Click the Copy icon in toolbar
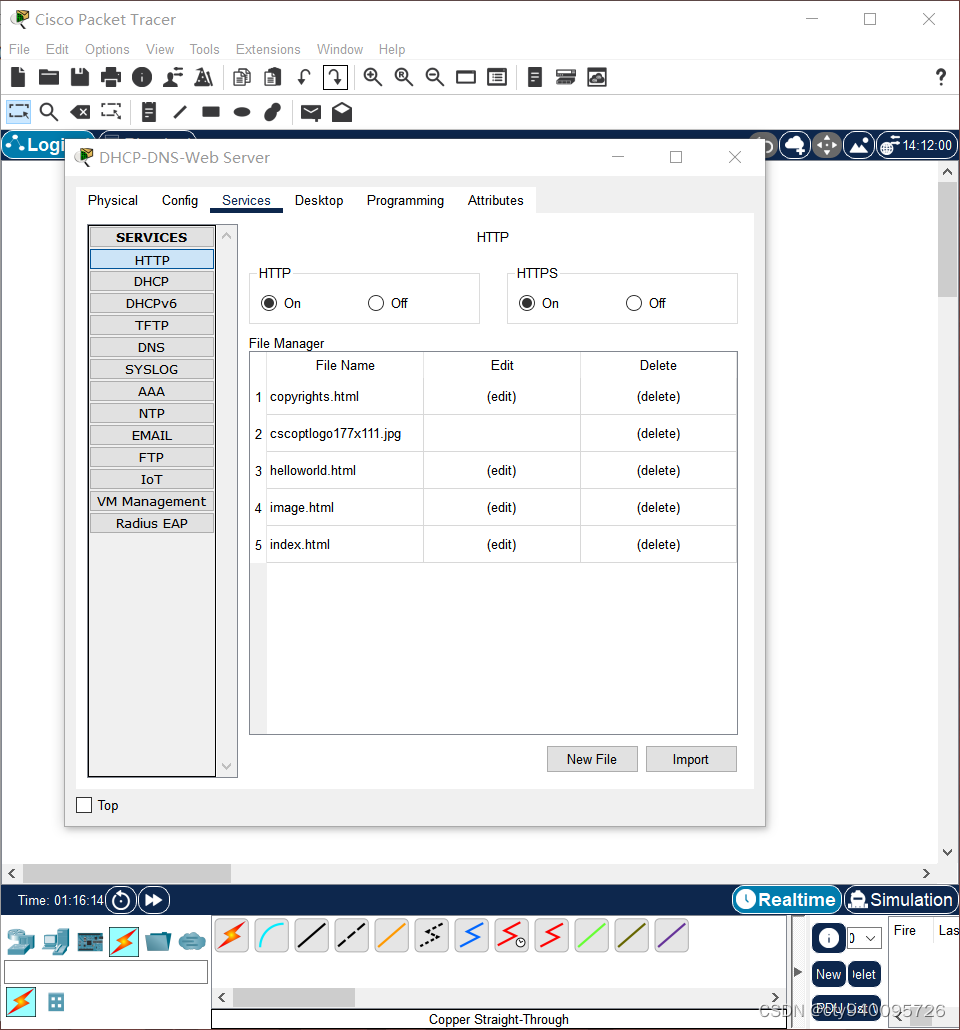960x1030 pixels. [242, 78]
